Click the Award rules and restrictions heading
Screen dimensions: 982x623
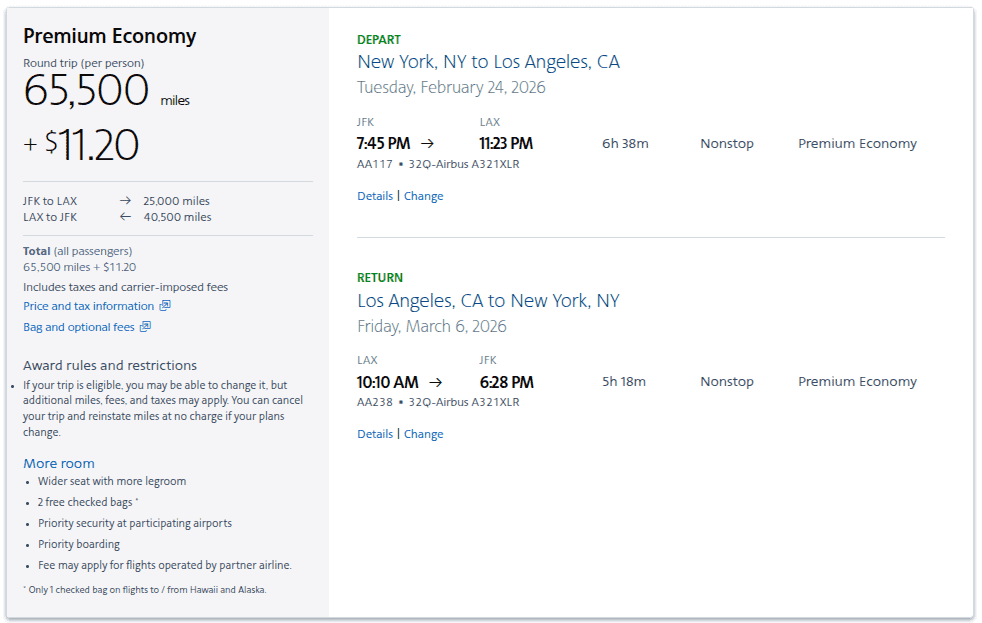click(110, 366)
